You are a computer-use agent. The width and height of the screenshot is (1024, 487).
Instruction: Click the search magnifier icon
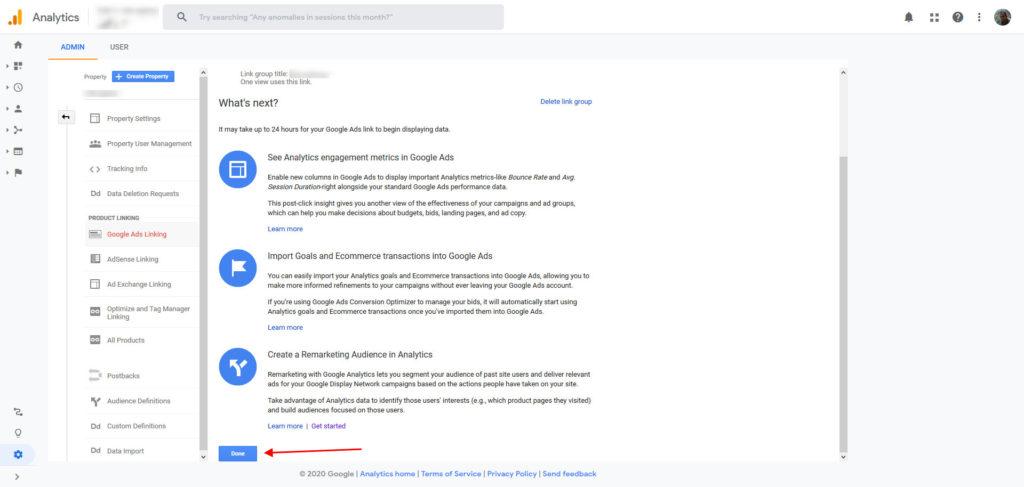pyautogui.click(x=182, y=17)
